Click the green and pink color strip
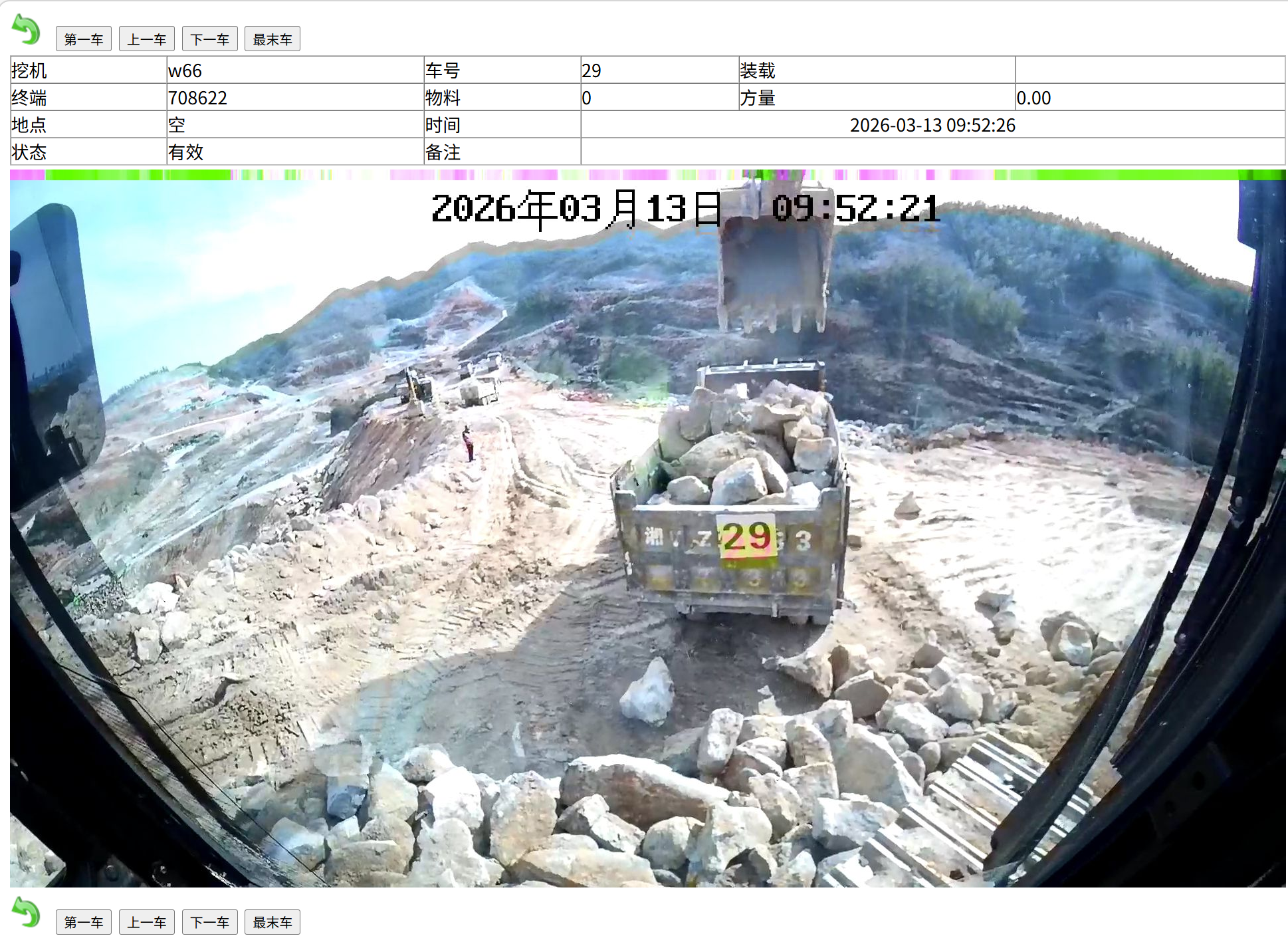The image size is (1288, 948). 647,175
